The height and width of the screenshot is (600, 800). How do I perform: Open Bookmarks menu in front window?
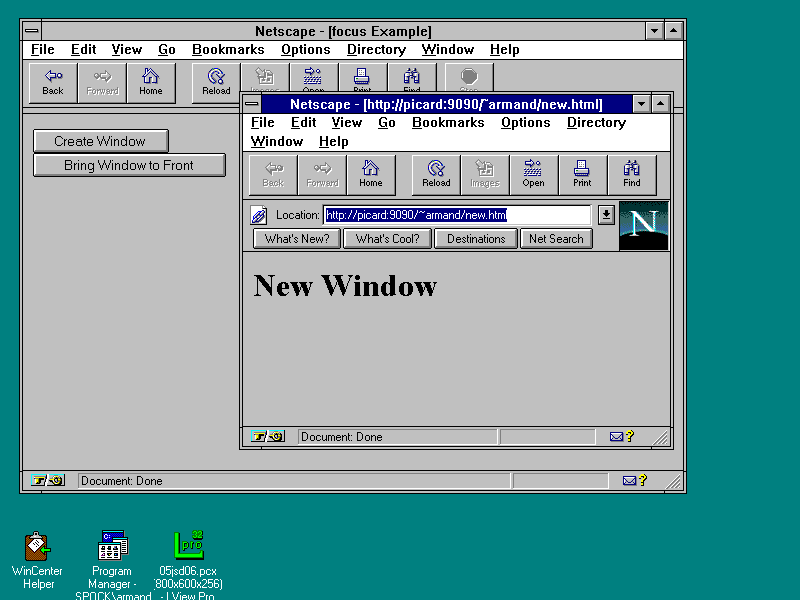448,123
